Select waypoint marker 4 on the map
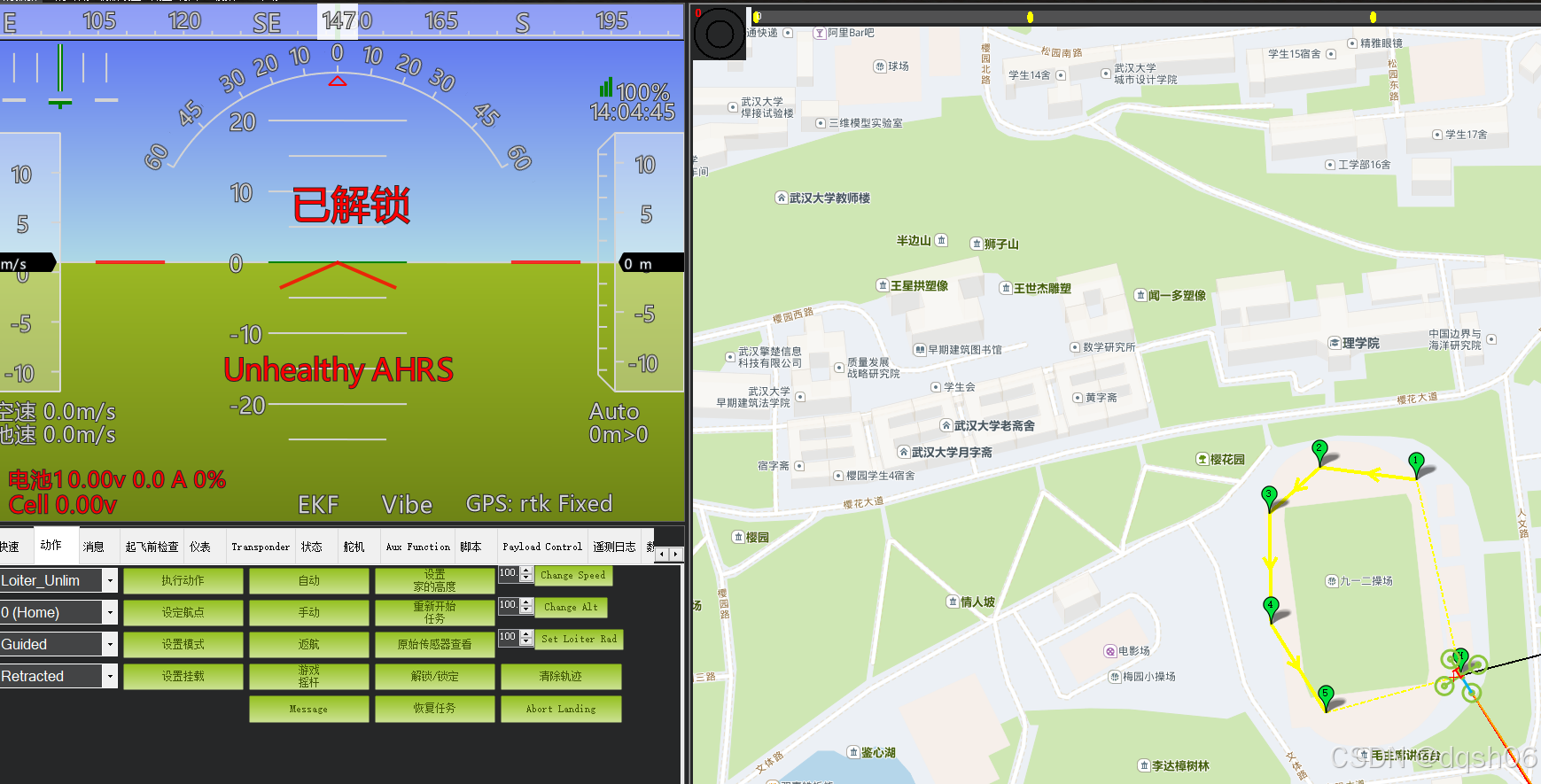This screenshot has height=784, width=1541. point(1271,609)
